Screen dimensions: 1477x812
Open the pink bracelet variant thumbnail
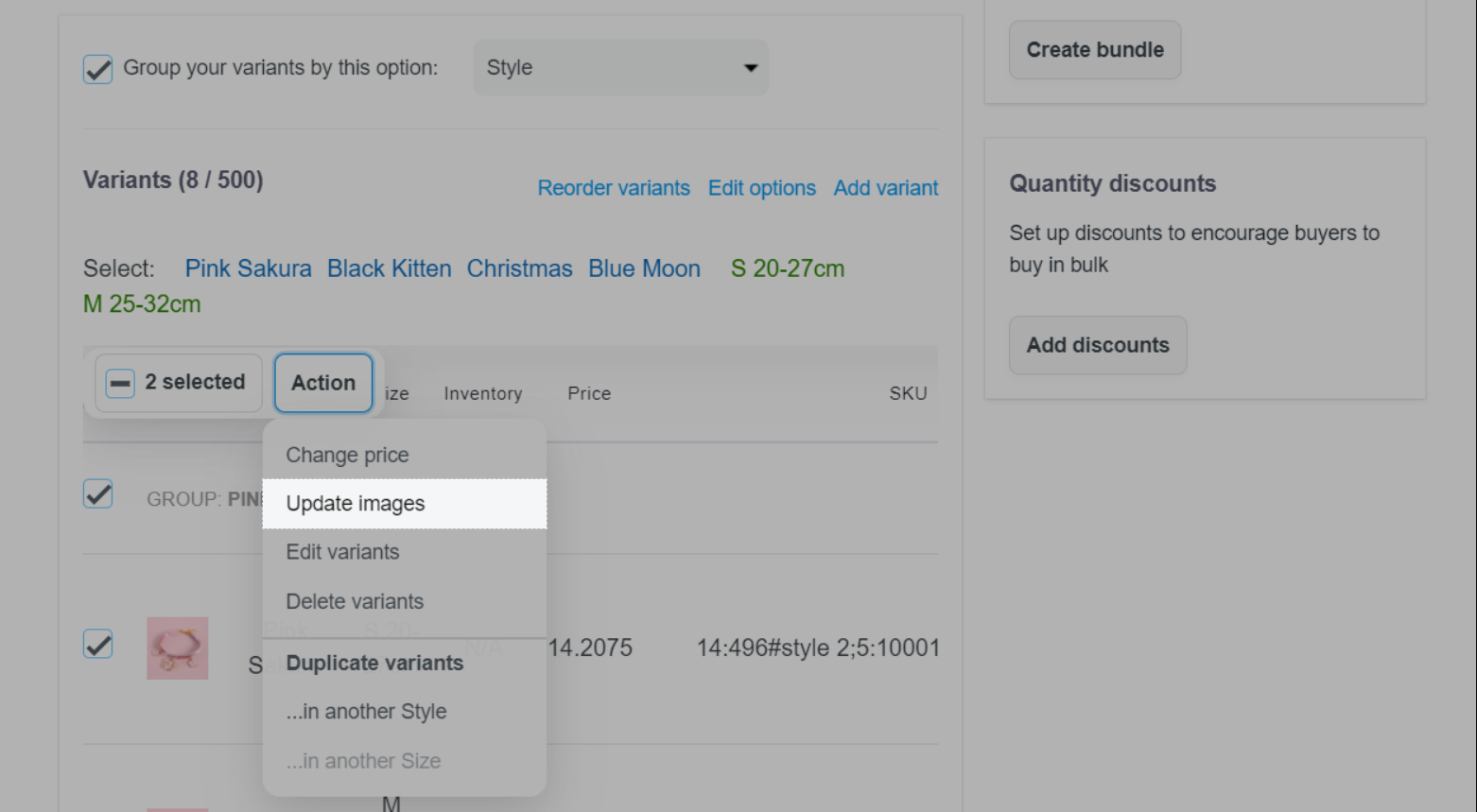(178, 648)
